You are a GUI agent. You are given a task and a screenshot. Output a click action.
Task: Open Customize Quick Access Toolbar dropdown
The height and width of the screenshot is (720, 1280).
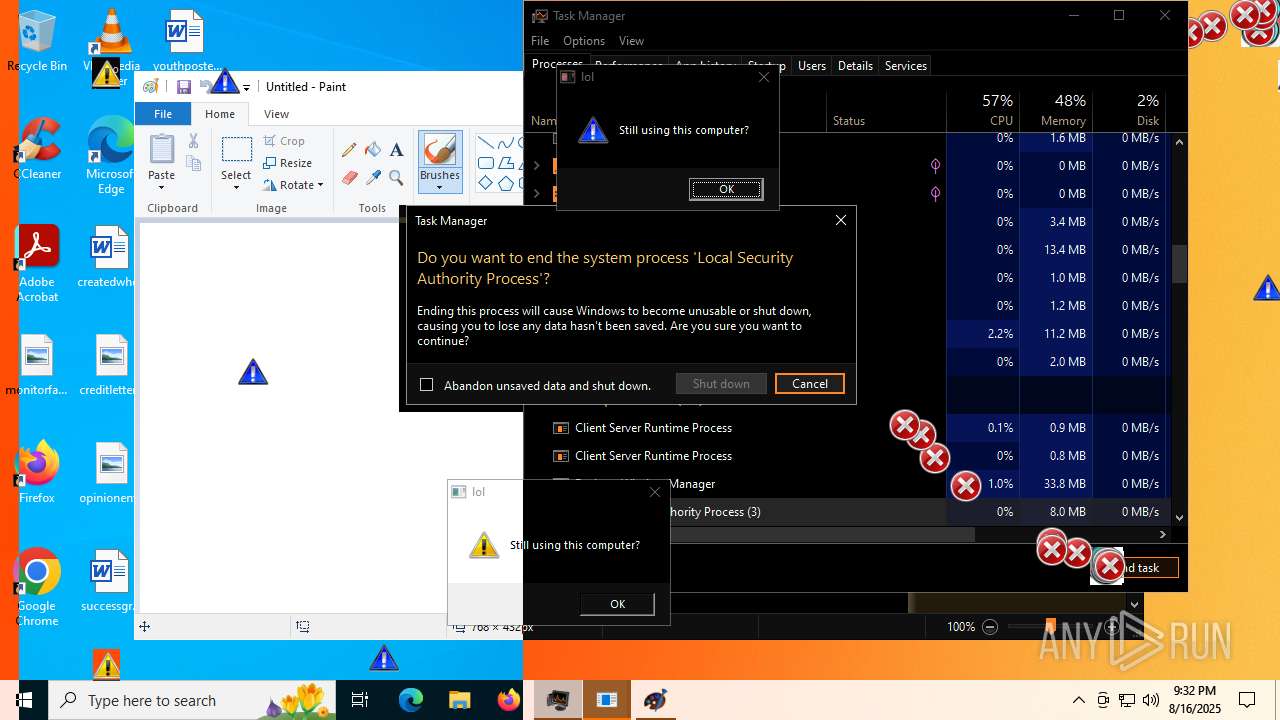coord(246,88)
